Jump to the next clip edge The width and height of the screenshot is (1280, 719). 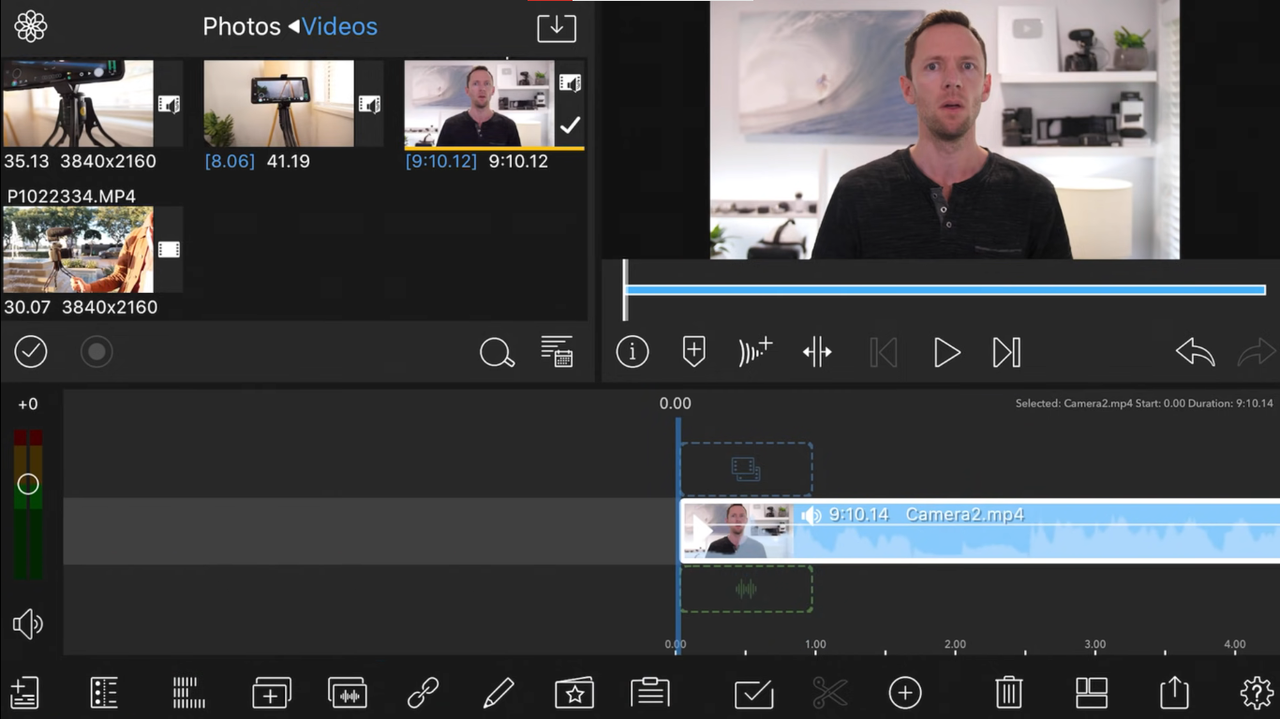[x=1006, y=352]
